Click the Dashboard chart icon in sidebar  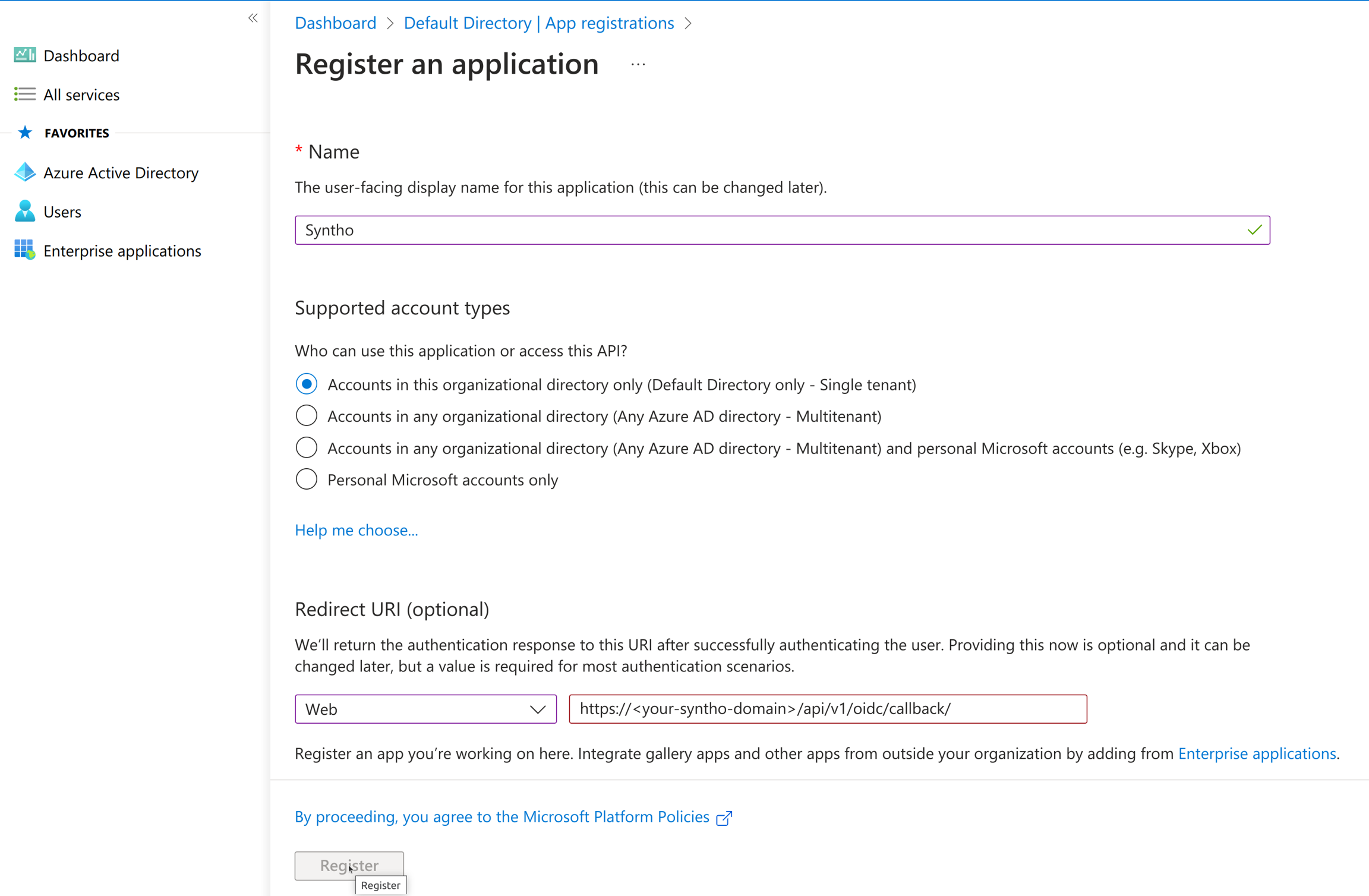(24, 55)
